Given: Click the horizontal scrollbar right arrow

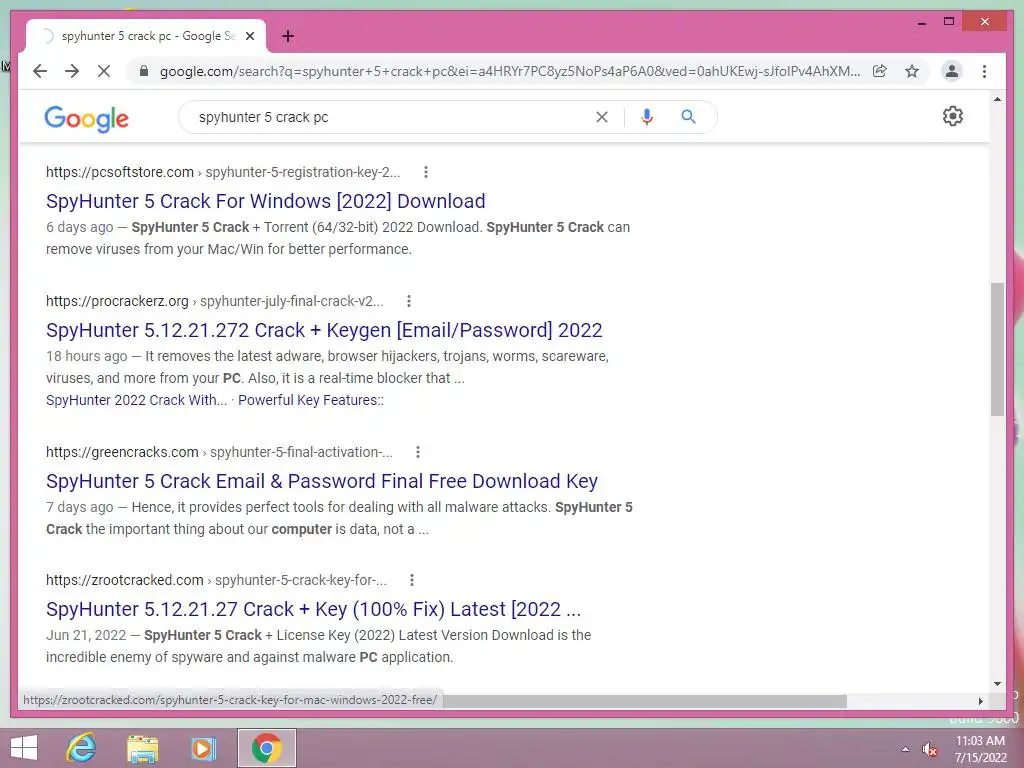Looking at the screenshot, I should (x=980, y=701).
